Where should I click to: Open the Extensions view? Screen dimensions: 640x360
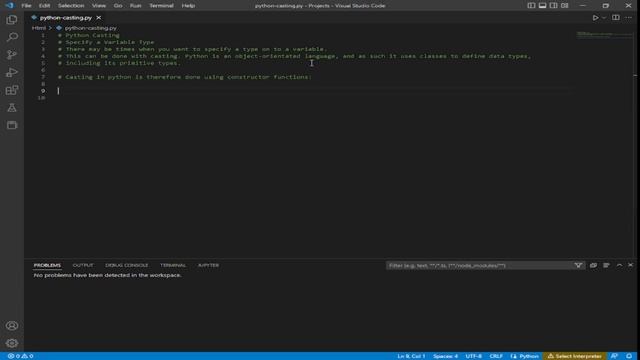(x=12, y=90)
